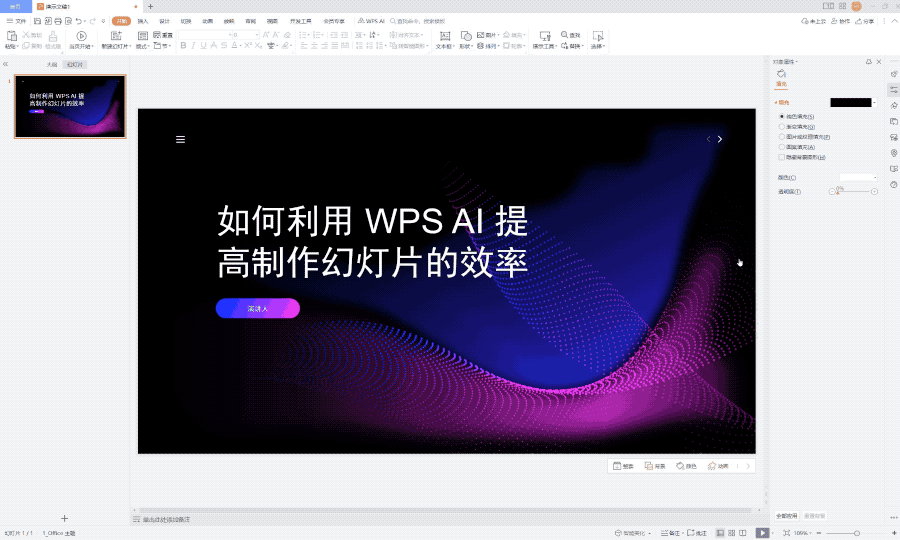900x540 pixels.
Task: Click the Color button on floating slide toolbar
Action: [686, 466]
